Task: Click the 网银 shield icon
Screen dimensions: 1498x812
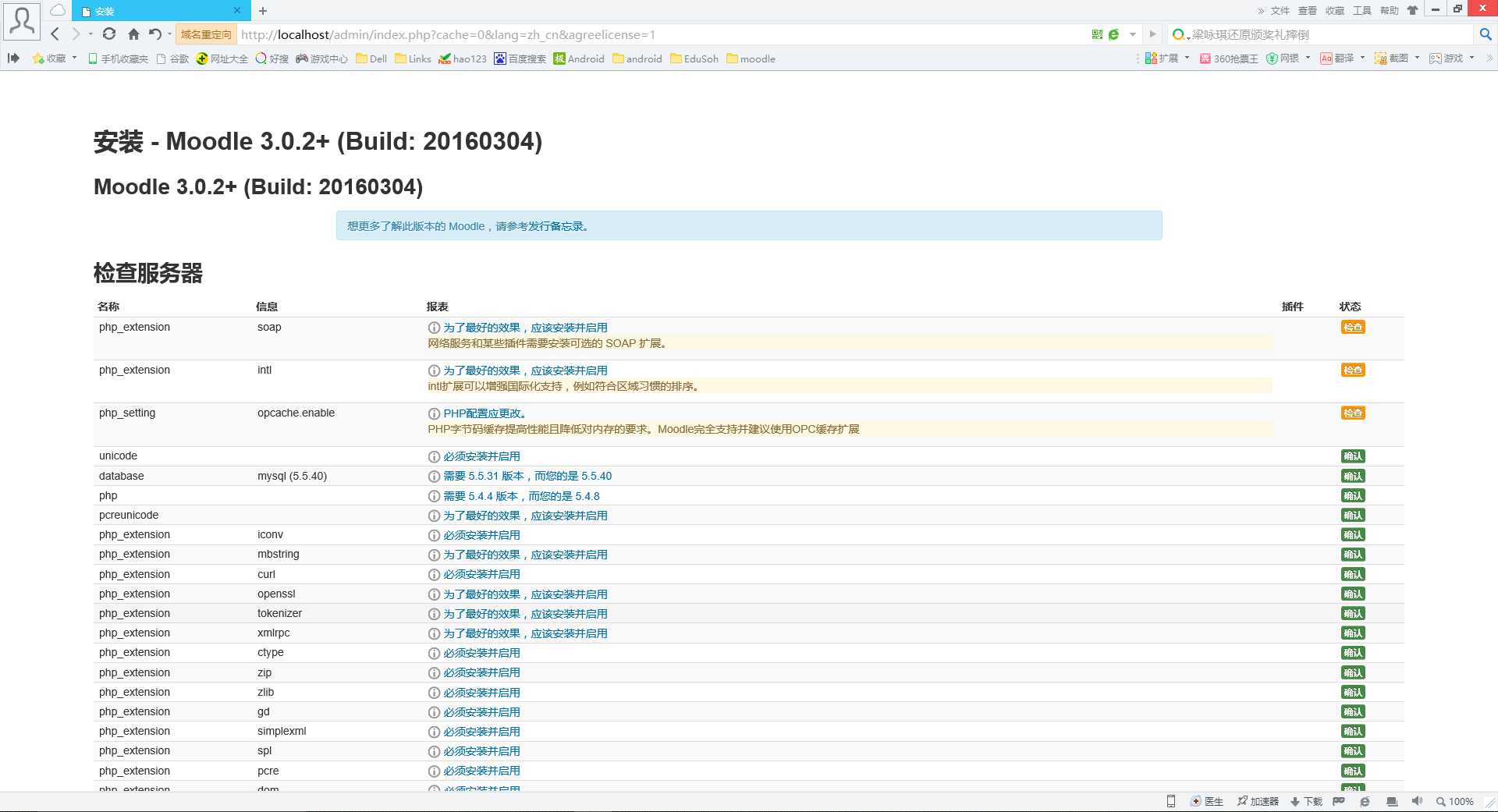Action: [1272, 59]
